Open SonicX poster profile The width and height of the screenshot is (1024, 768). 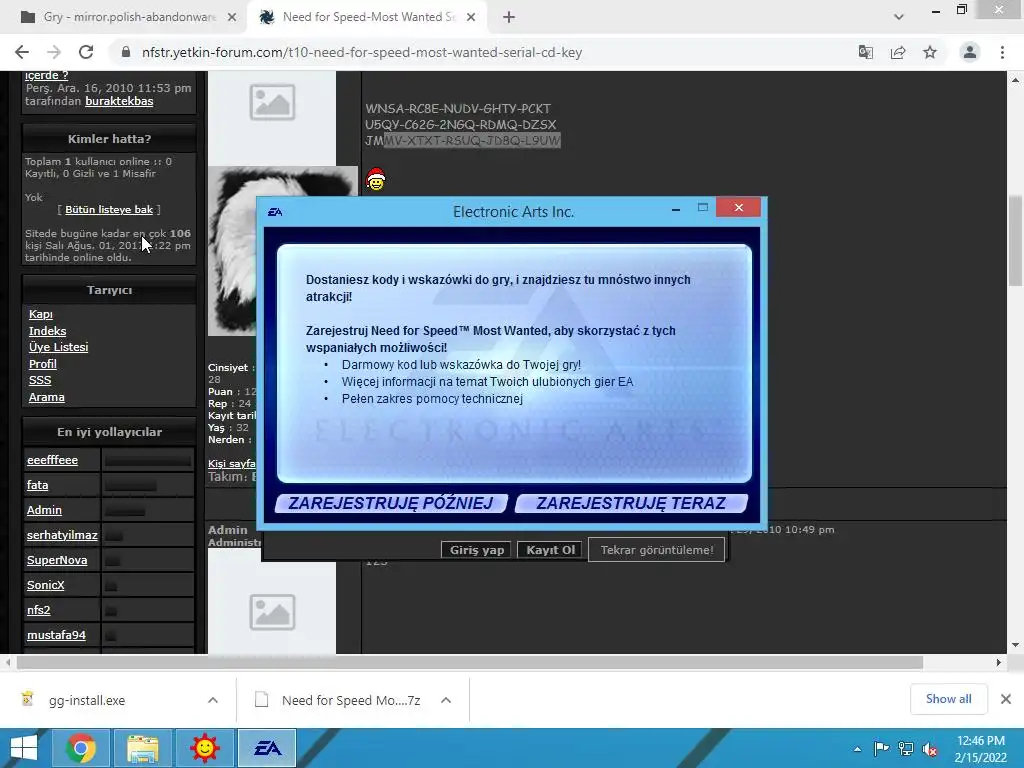pyautogui.click(x=45, y=584)
